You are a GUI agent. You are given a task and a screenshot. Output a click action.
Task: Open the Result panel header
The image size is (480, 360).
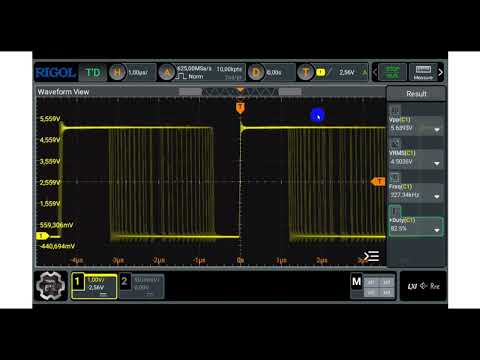pos(416,94)
